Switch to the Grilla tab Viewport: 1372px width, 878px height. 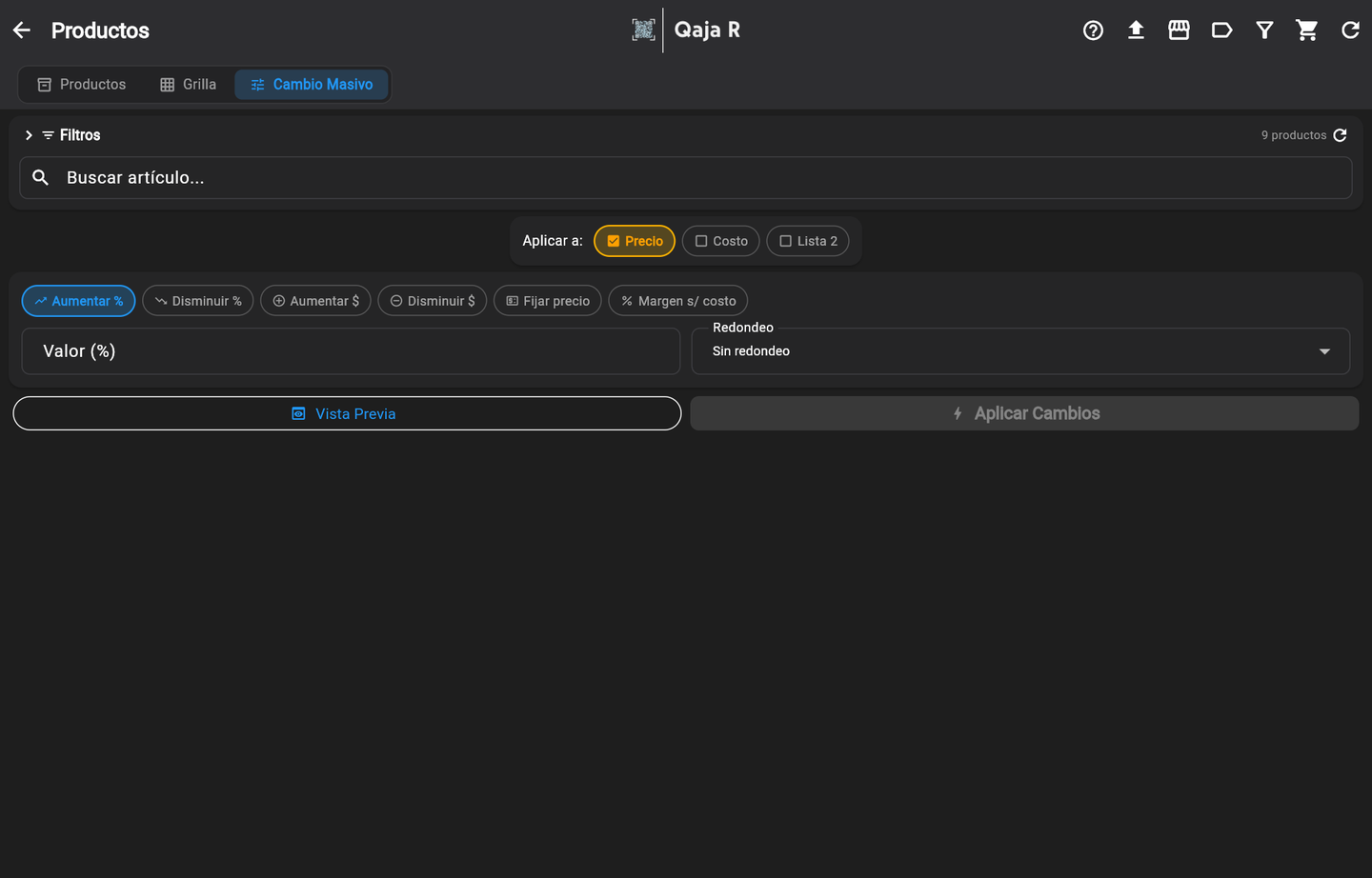point(189,85)
